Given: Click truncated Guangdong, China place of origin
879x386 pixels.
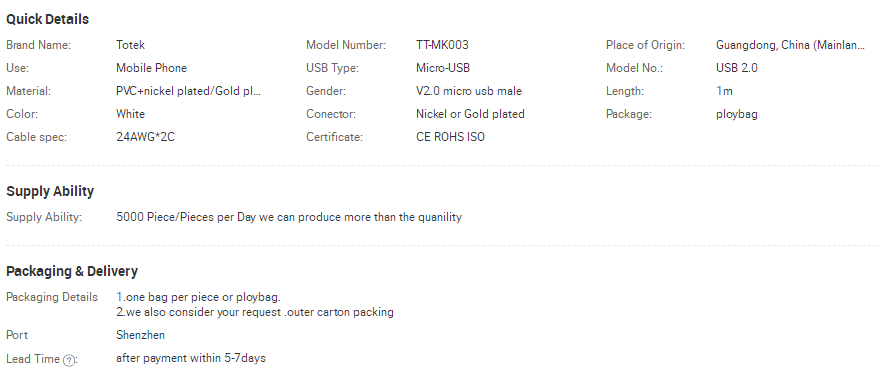Looking at the screenshot, I should (790, 45).
